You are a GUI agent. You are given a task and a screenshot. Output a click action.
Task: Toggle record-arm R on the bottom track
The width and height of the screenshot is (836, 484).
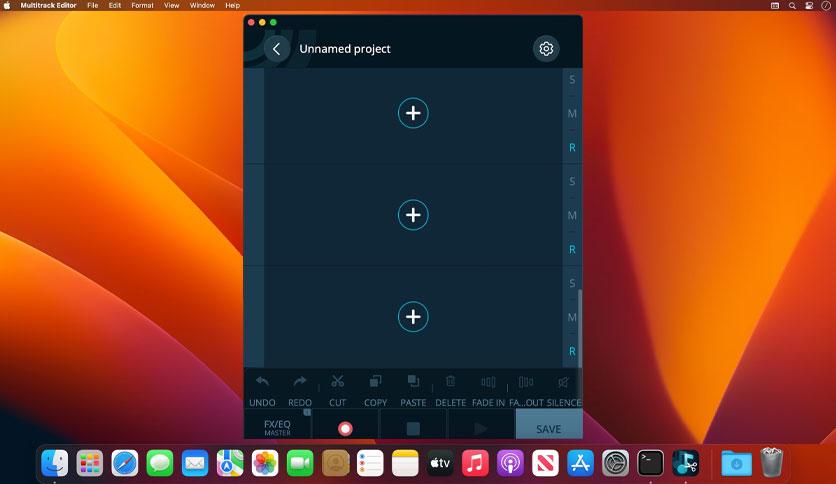pos(572,351)
